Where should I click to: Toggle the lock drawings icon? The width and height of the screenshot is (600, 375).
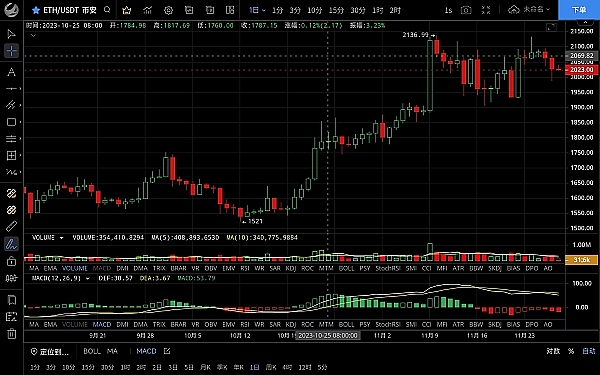pos(11,261)
